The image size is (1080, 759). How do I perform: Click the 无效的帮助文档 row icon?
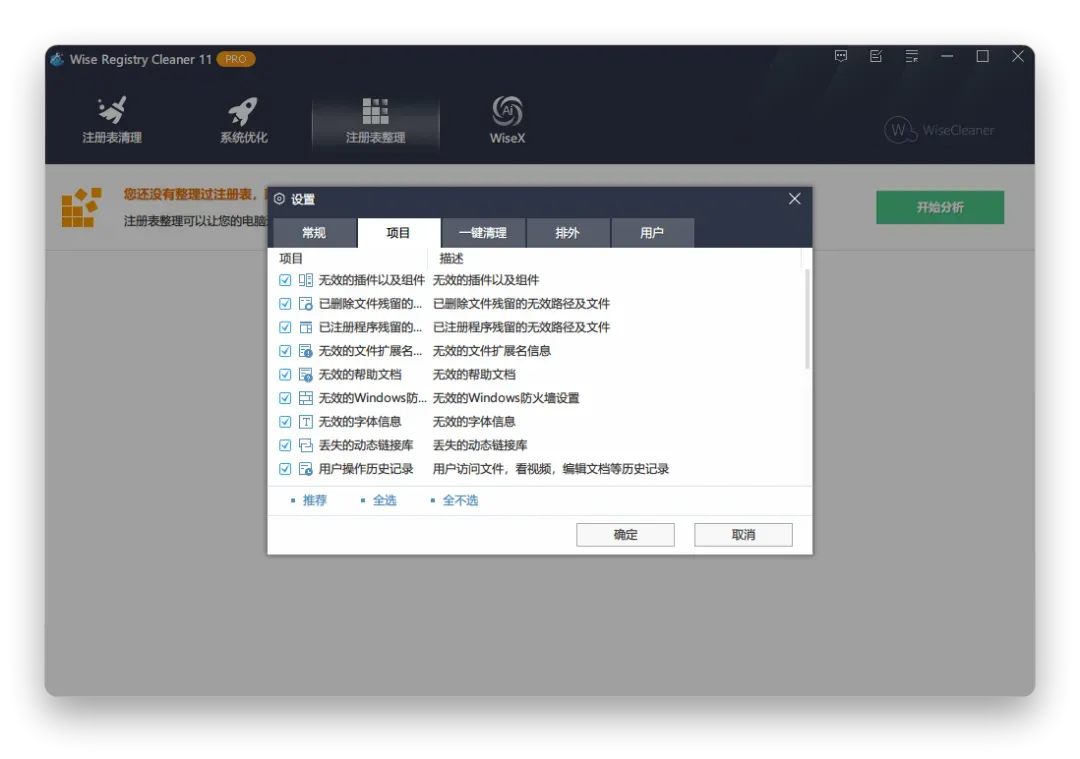click(x=306, y=375)
